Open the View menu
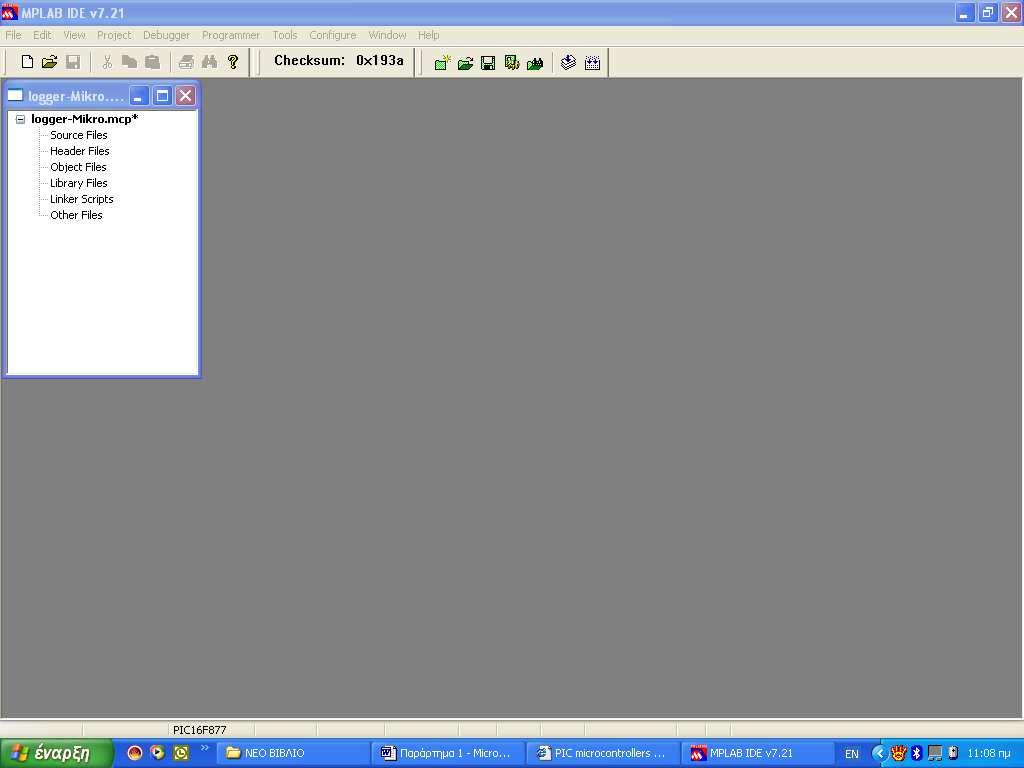 click(74, 35)
